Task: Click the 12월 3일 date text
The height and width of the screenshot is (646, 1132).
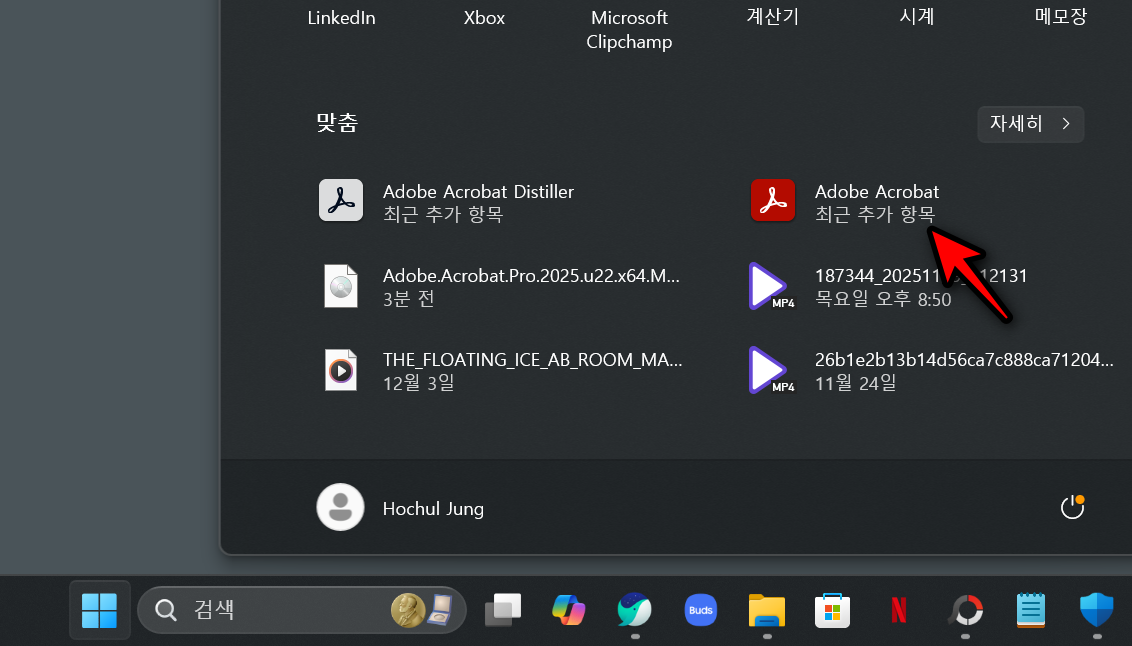Action: coord(419,383)
